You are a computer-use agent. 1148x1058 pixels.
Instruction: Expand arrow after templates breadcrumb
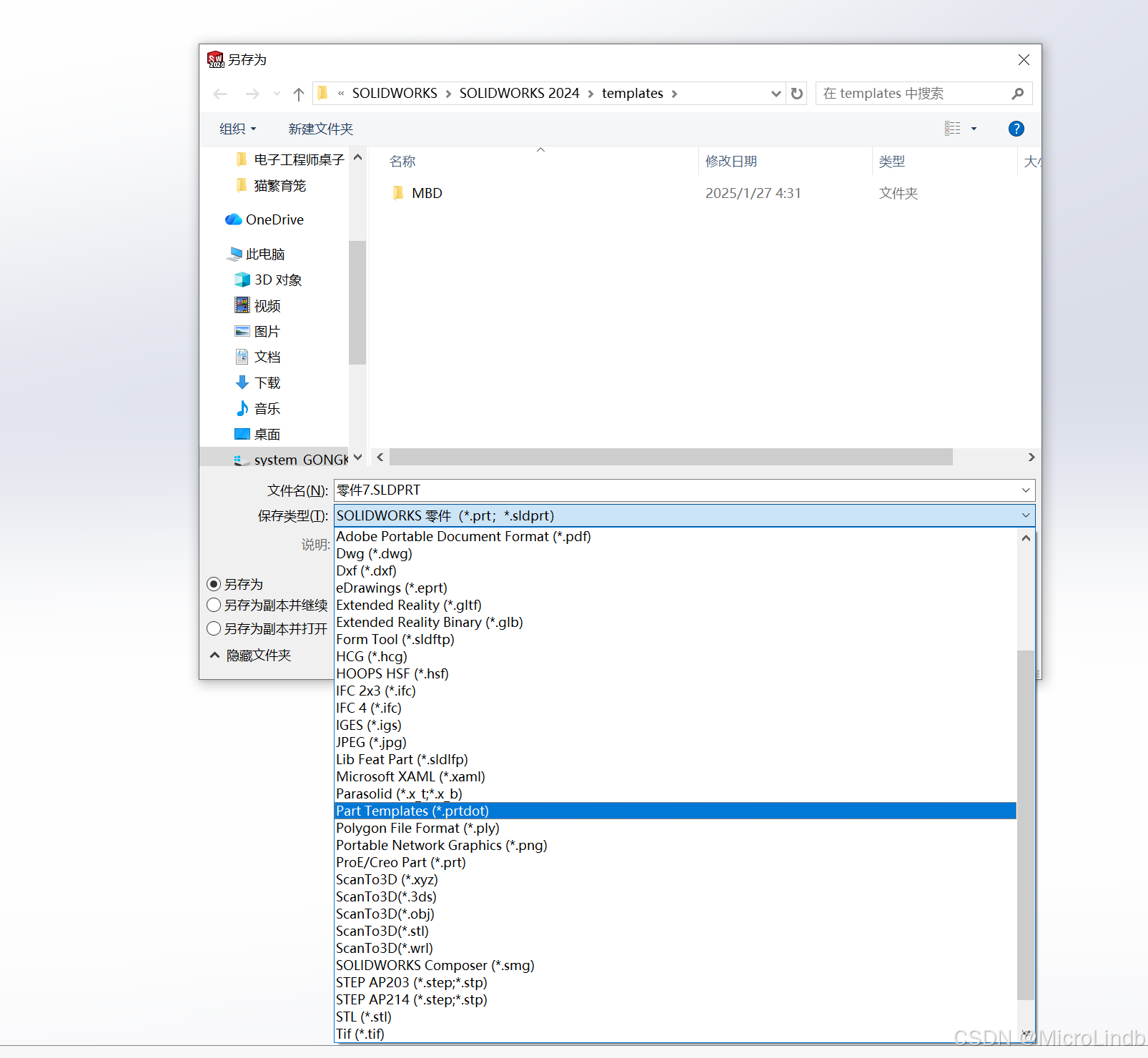click(674, 94)
